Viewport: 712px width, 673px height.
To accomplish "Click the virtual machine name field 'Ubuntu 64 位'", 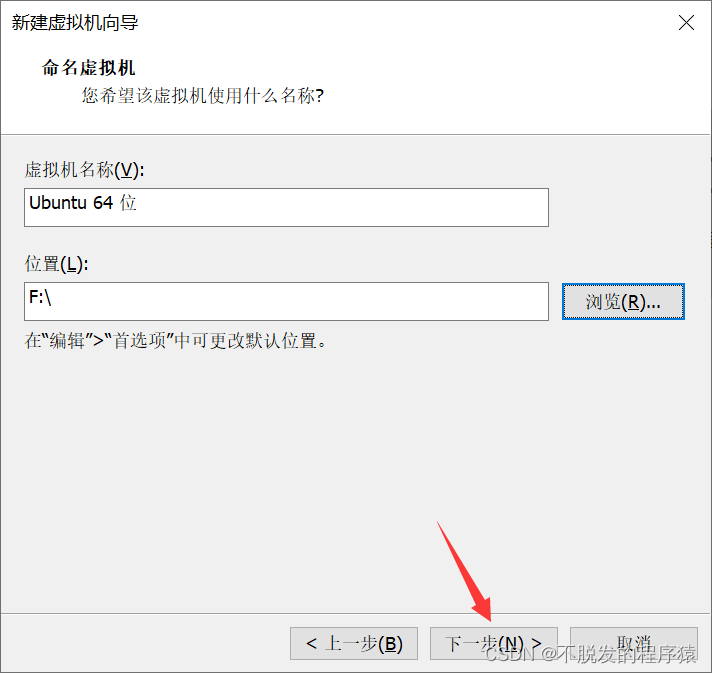I will (x=286, y=208).
